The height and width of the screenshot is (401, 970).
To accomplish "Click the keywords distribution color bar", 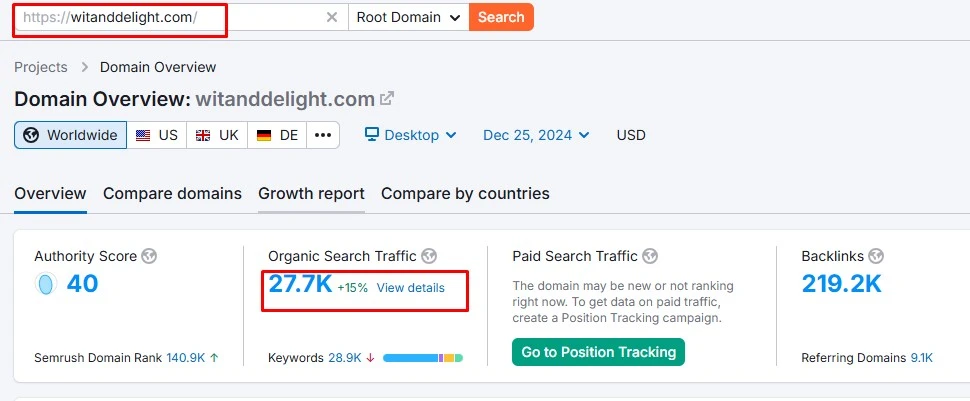I will (x=422, y=357).
